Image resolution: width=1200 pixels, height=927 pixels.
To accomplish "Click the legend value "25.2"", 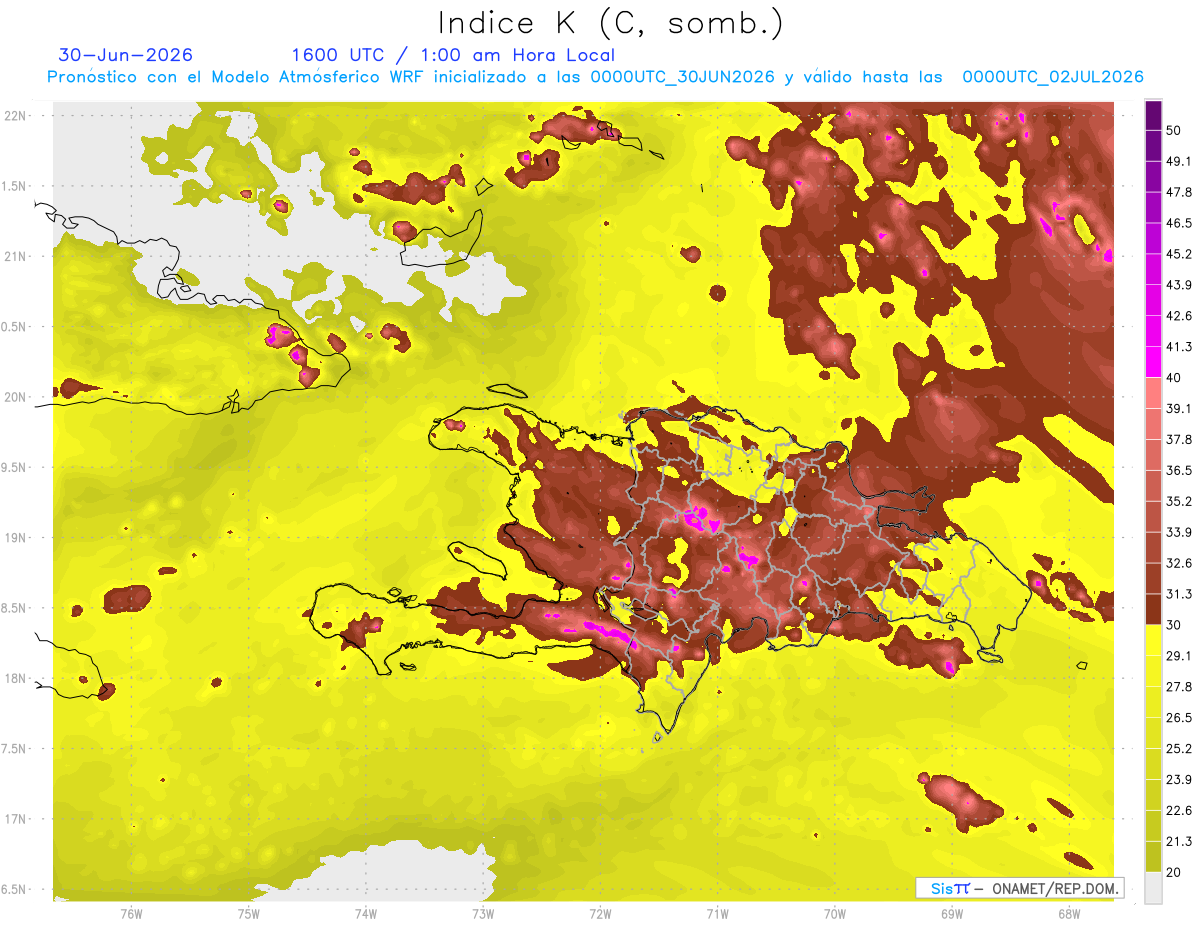I will tap(1178, 749).
